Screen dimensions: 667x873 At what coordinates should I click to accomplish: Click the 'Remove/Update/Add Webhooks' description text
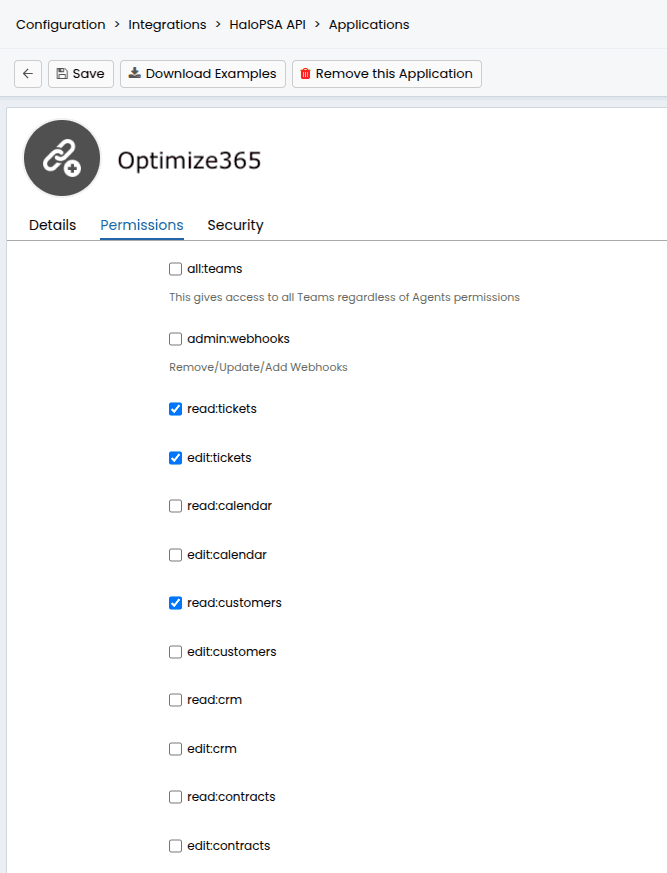click(258, 367)
